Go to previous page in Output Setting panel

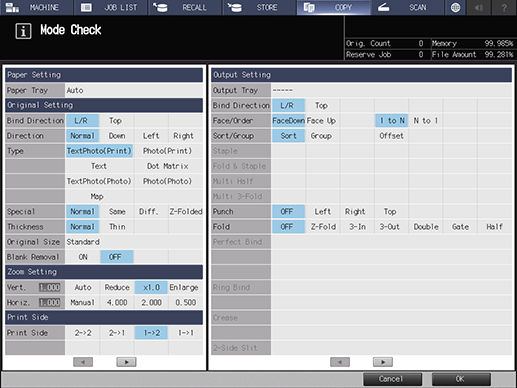(340, 362)
